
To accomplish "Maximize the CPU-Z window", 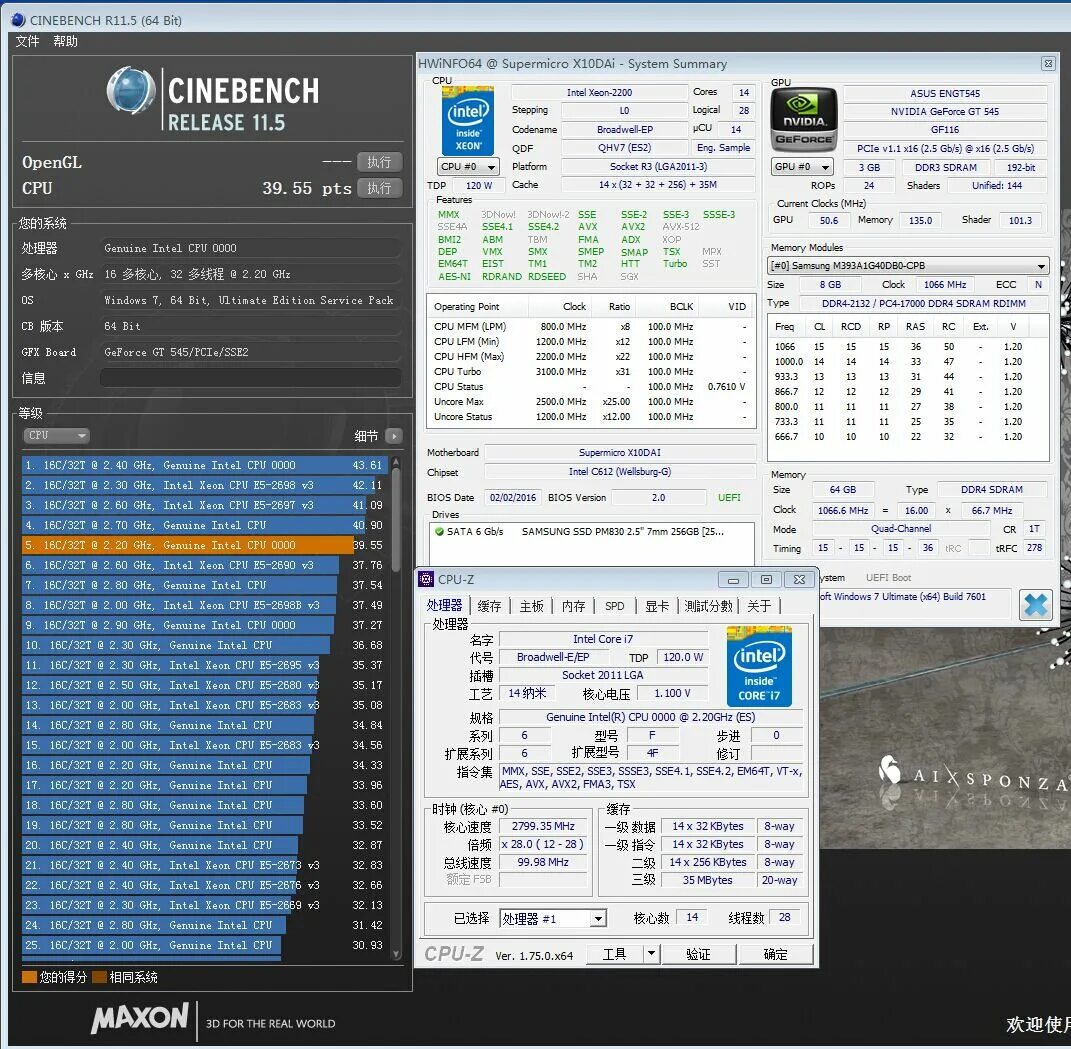I will 766,580.
